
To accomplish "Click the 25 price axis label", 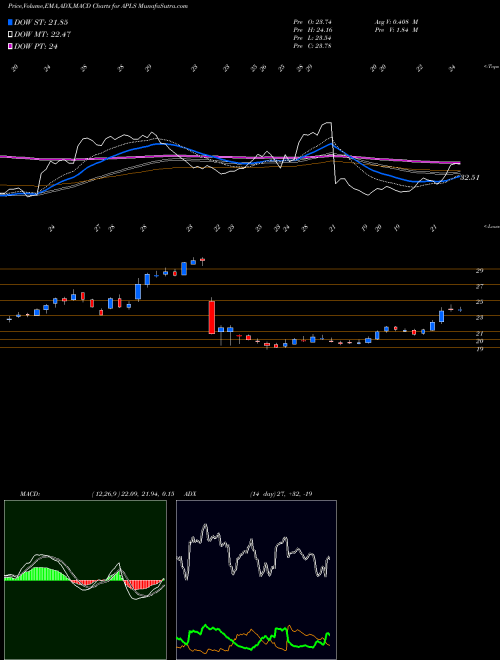I will pyautogui.click(x=479, y=302).
